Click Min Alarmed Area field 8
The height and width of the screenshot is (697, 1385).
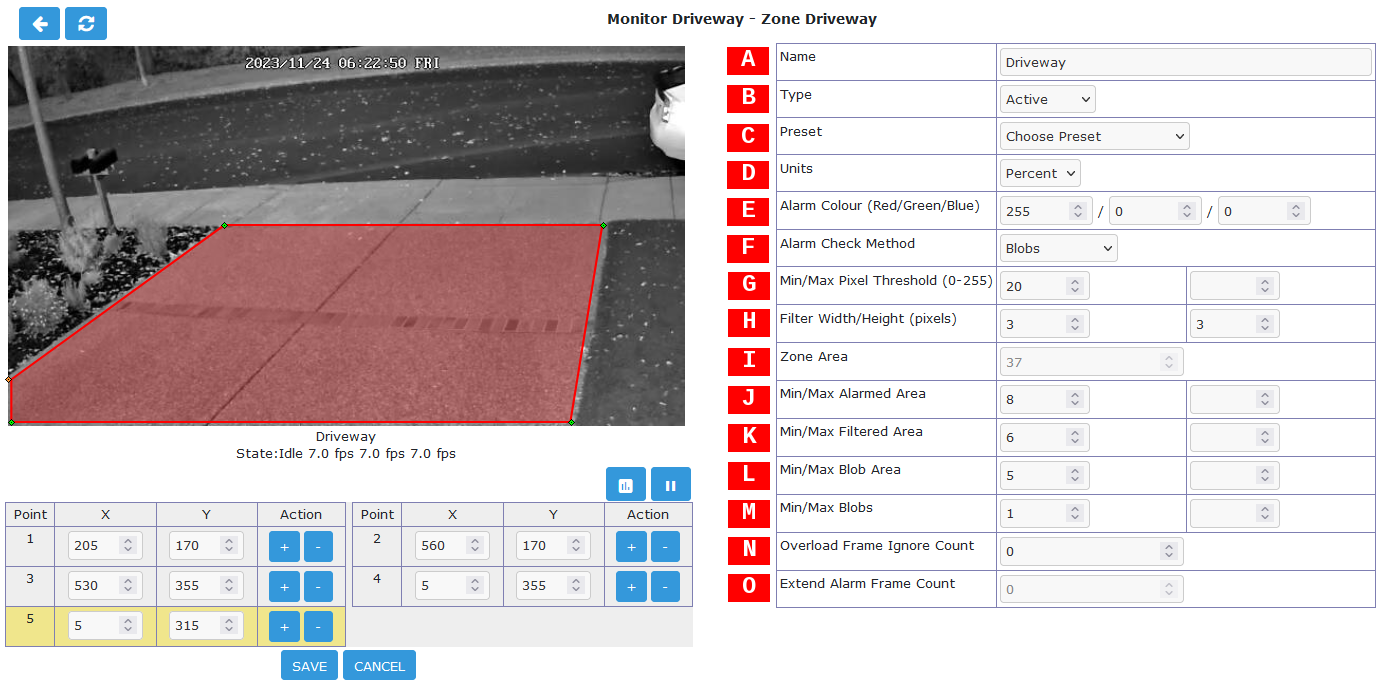[1045, 399]
